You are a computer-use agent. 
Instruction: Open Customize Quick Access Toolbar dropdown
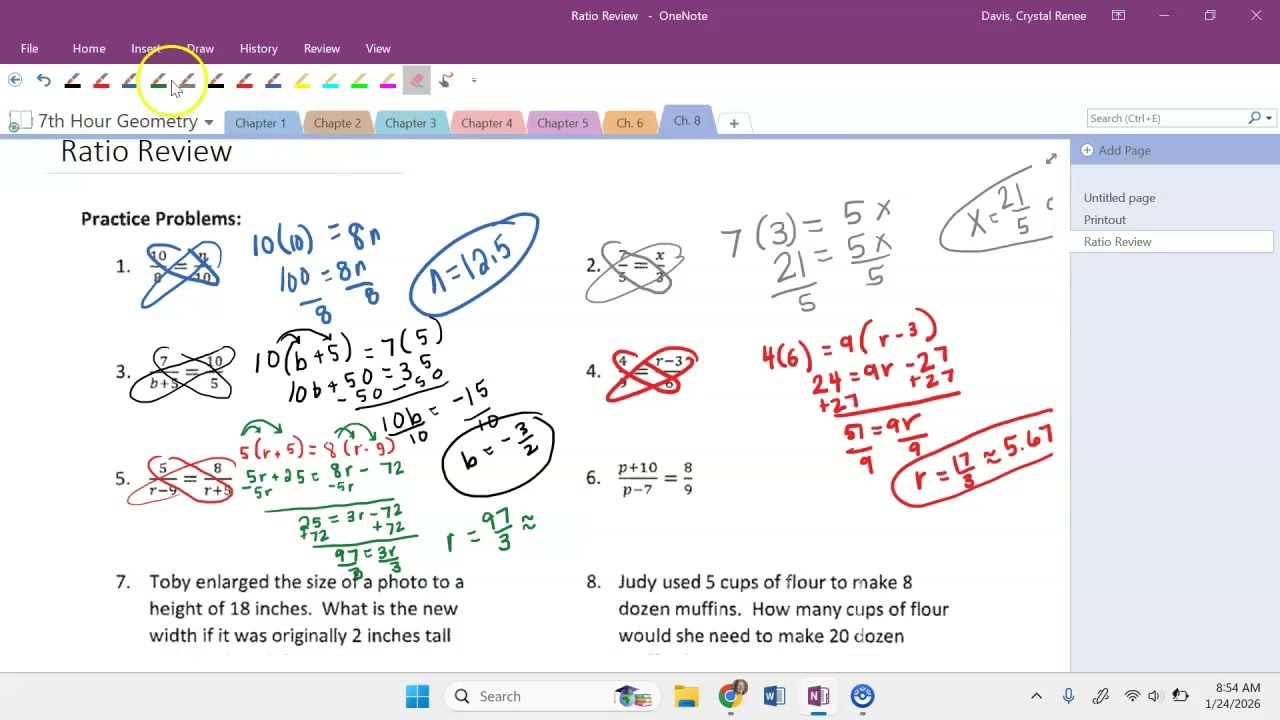(474, 80)
